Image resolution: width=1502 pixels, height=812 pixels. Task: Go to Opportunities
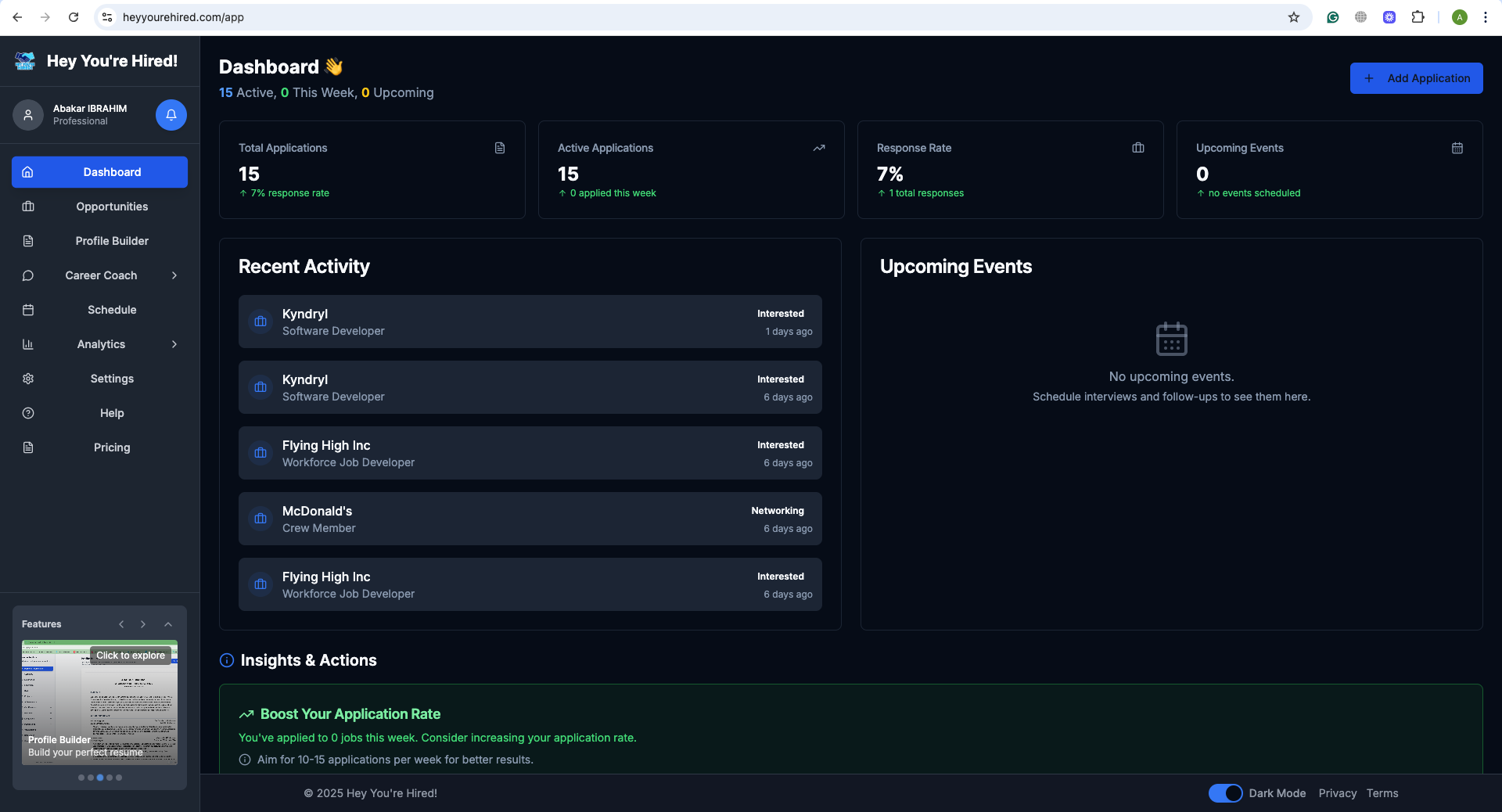click(x=99, y=207)
